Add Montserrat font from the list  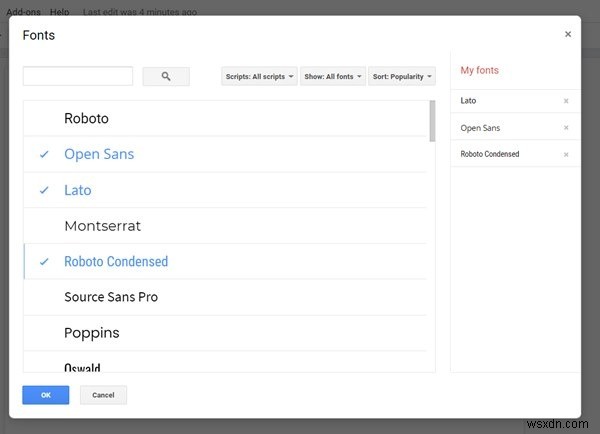(x=225, y=226)
